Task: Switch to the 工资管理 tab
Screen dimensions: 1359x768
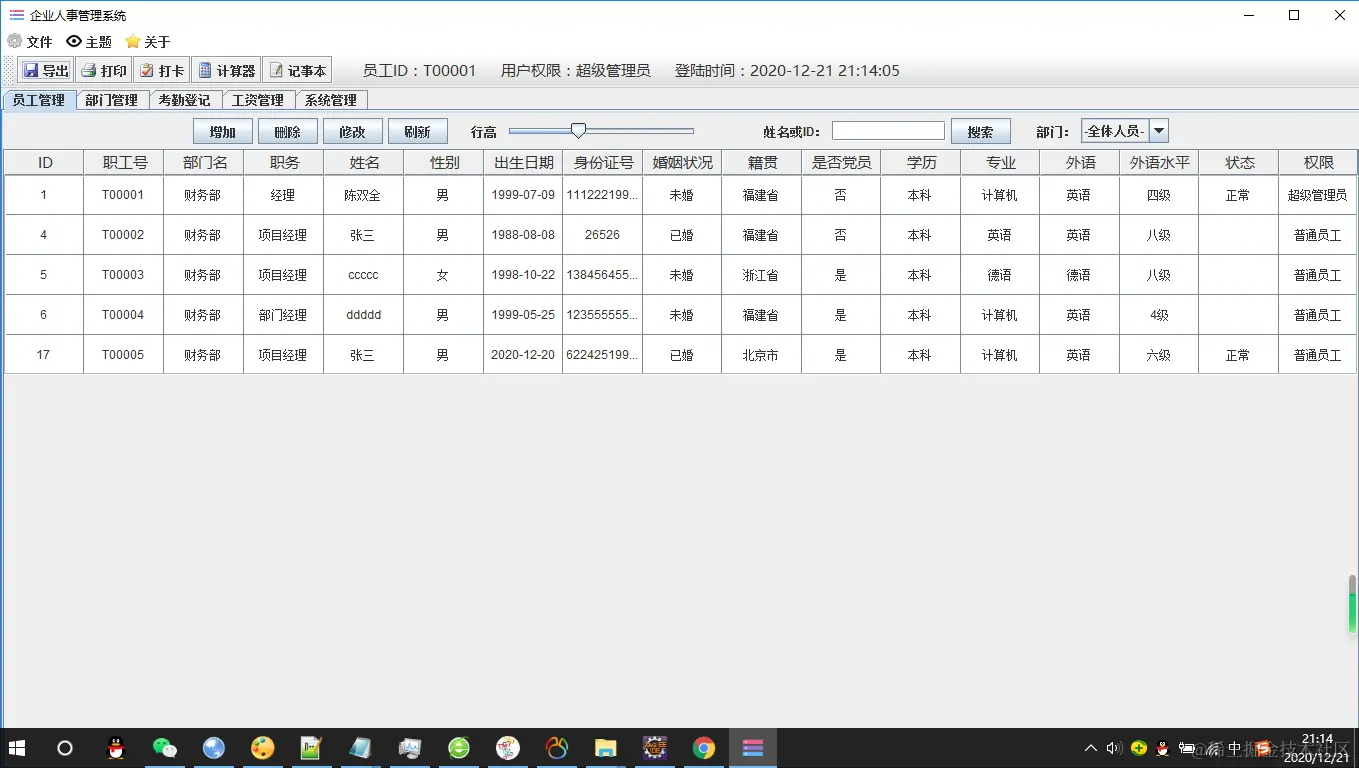Action: pyautogui.click(x=258, y=99)
